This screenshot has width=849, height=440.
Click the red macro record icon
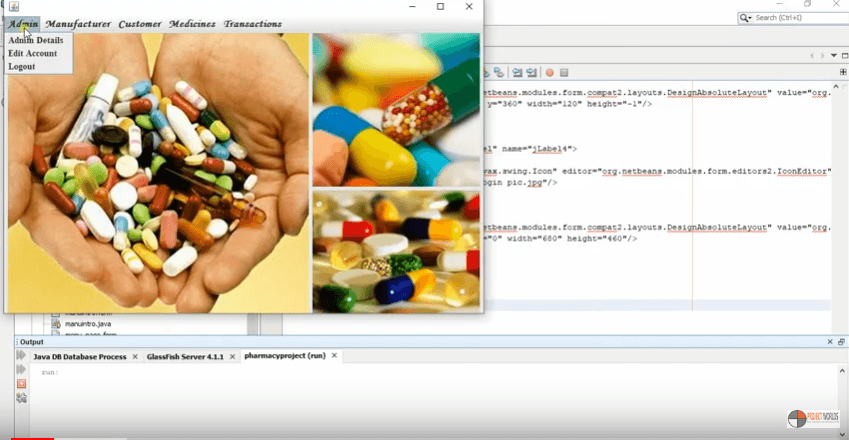(549, 73)
